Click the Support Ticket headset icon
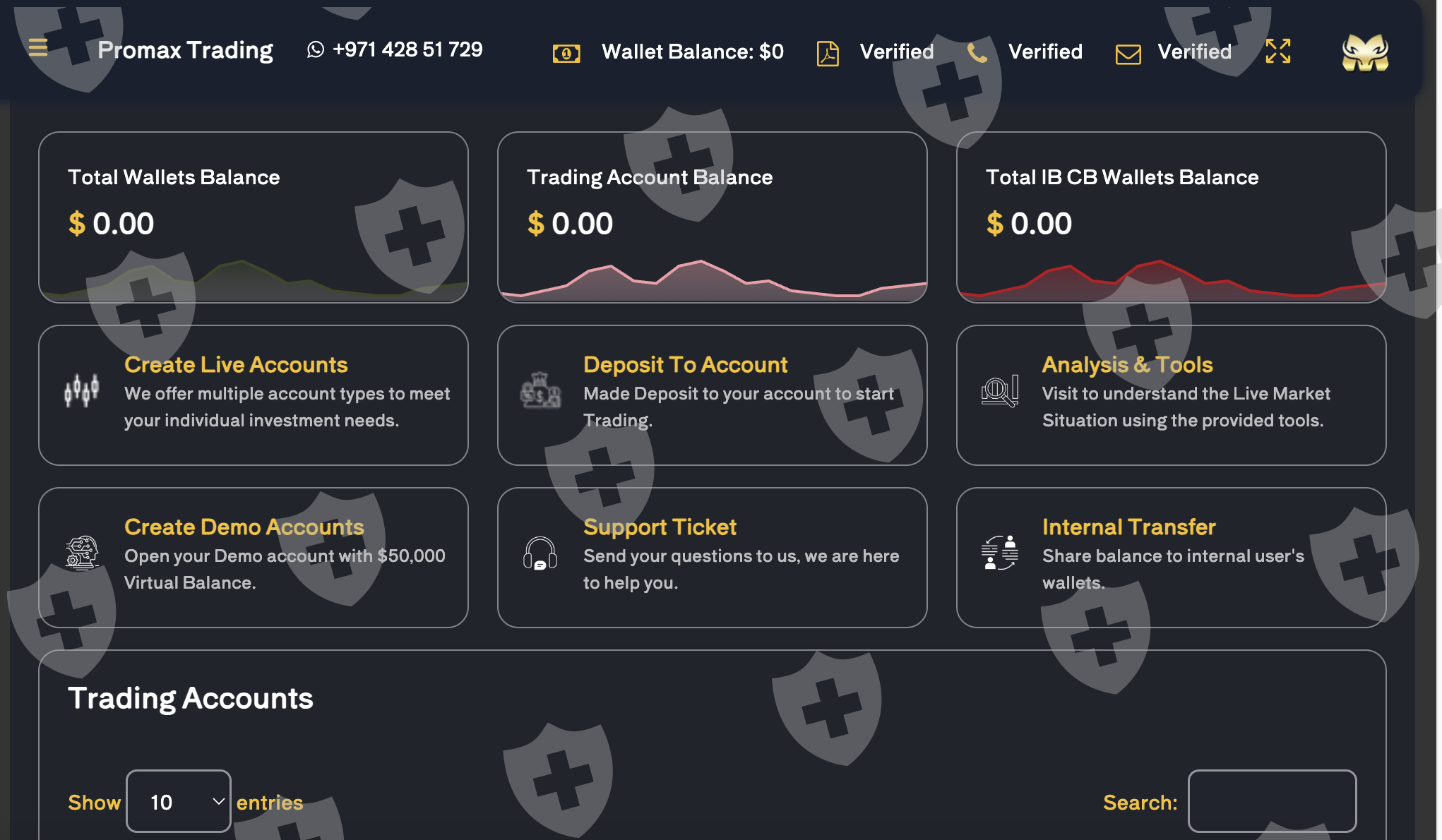This screenshot has height=840, width=1442. pyautogui.click(x=540, y=553)
